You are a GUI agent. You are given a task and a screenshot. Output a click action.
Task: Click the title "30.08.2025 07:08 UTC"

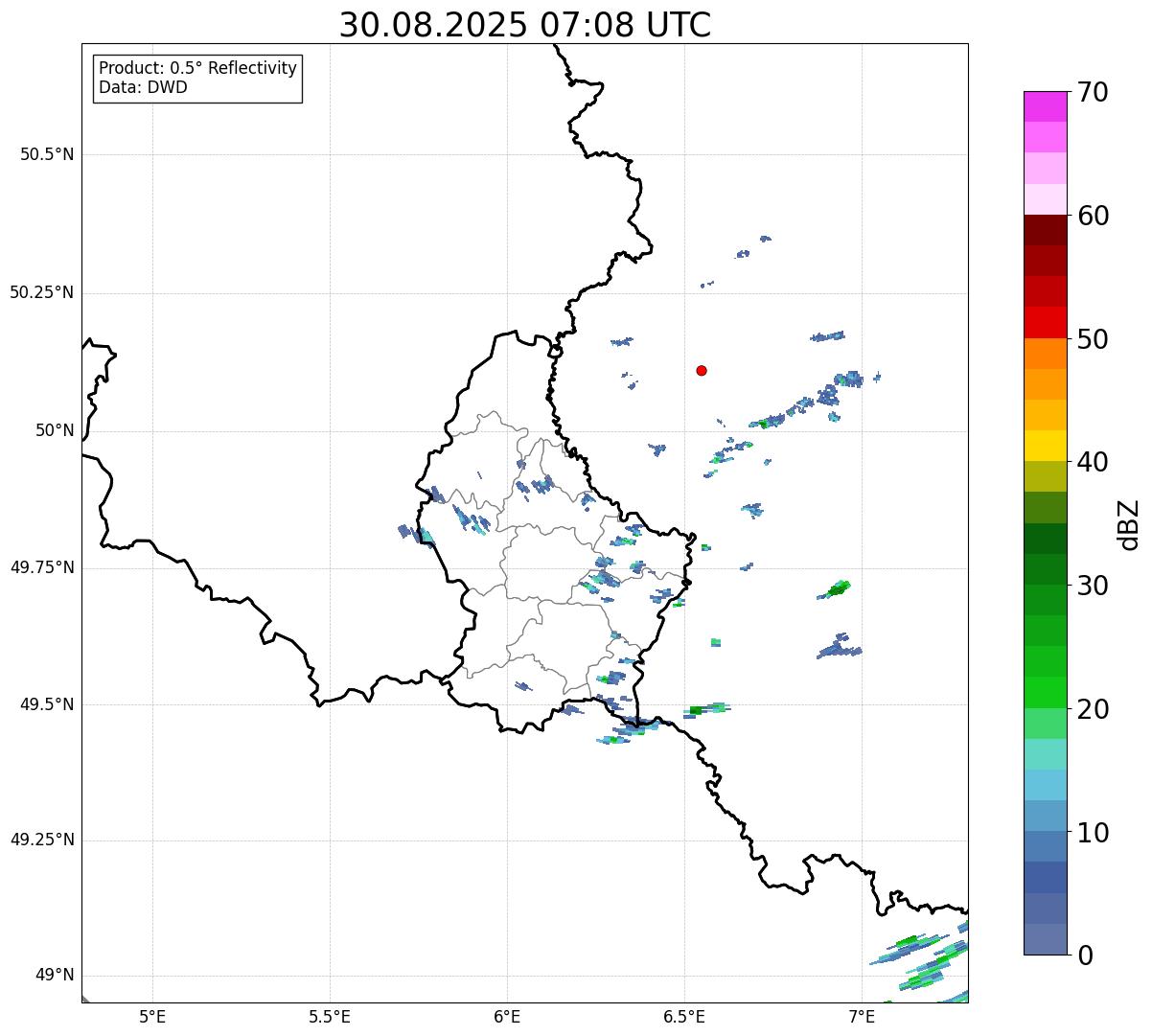(x=525, y=25)
